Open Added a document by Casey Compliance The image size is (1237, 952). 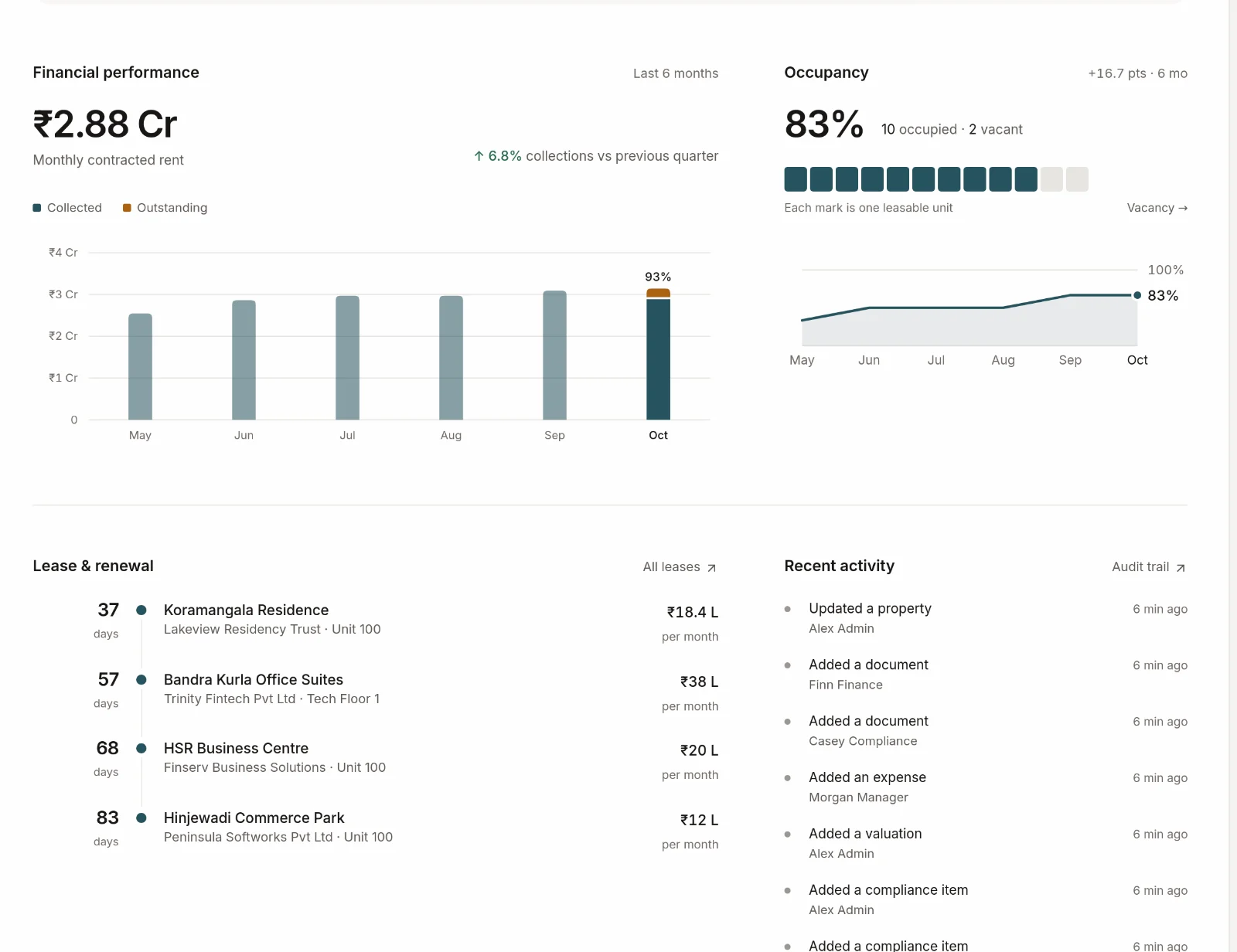point(986,731)
